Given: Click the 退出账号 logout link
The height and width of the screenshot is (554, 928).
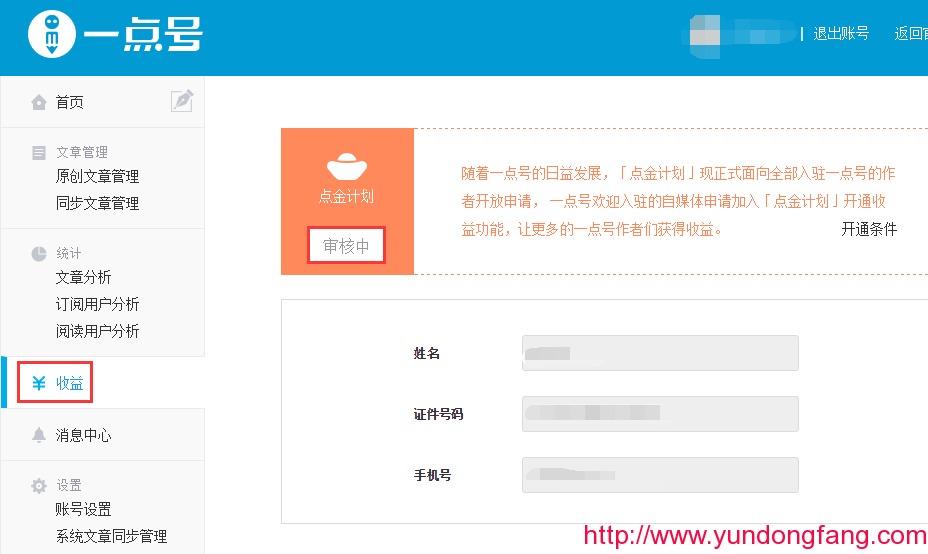Looking at the screenshot, I should (x=840, y=33).
